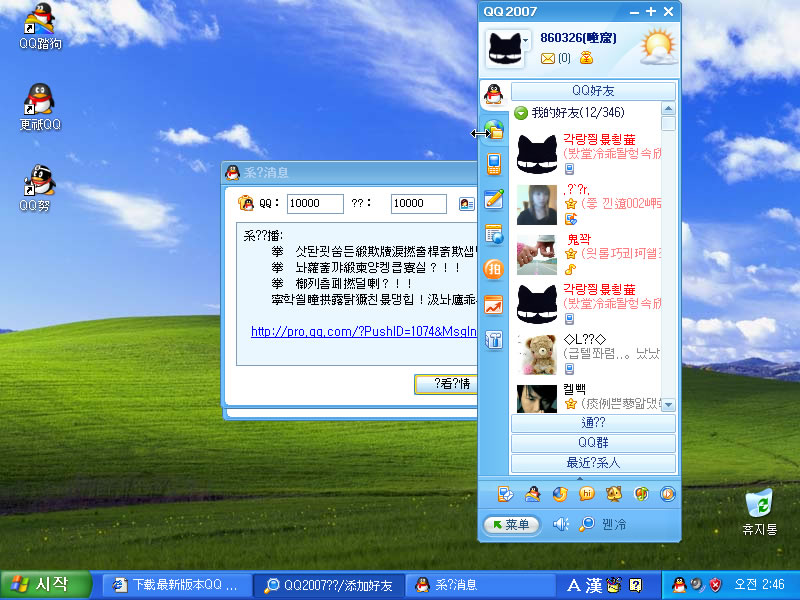Open the sunny weather icon in QQ header
This screenshot has height=600, width=800.
658,47
